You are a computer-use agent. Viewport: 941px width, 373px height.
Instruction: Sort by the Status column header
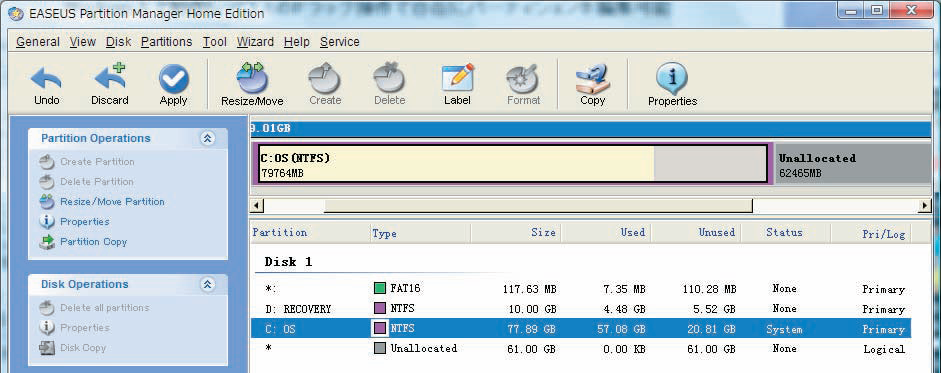(x=785, y=233)
